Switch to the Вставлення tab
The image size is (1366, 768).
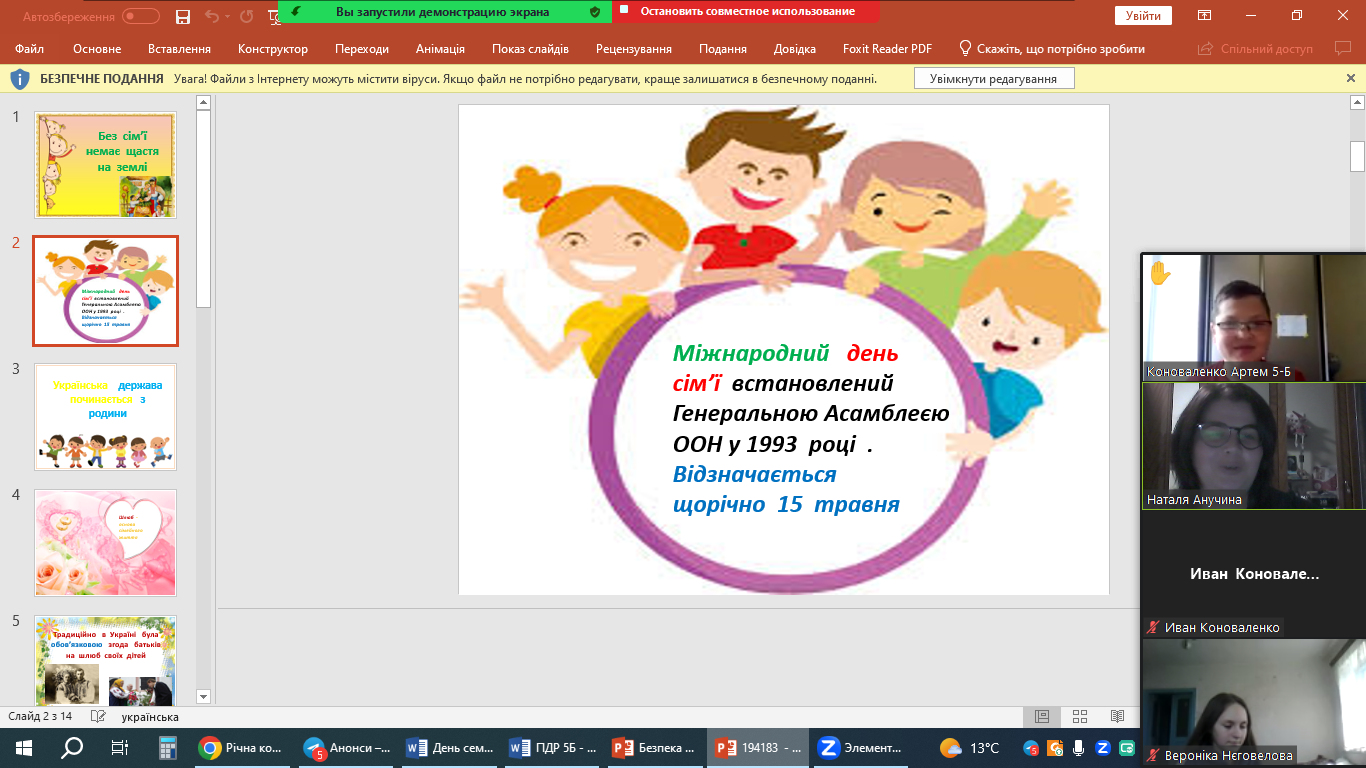179,48
